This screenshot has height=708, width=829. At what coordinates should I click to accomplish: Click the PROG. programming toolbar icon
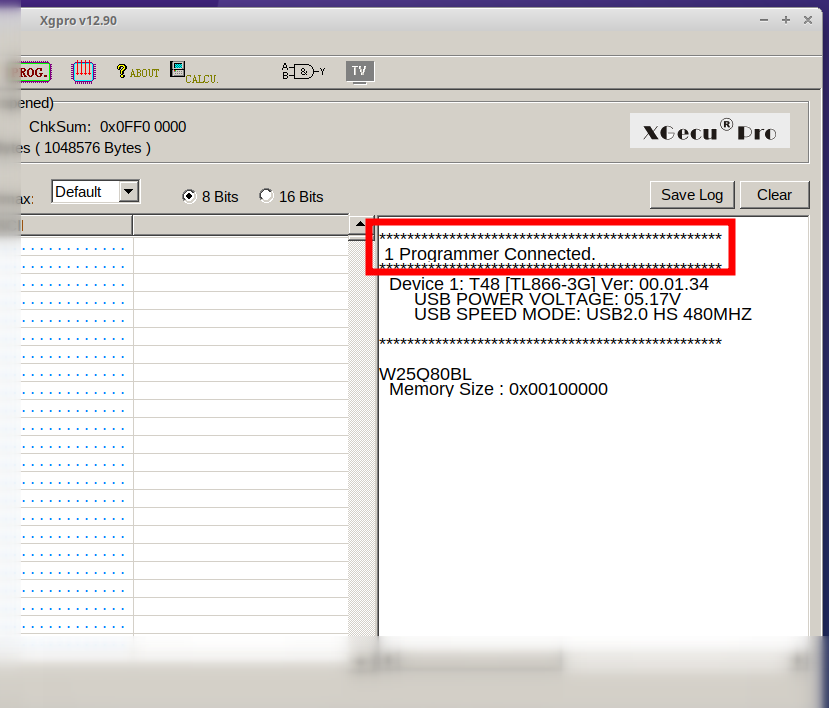(34, 72)
